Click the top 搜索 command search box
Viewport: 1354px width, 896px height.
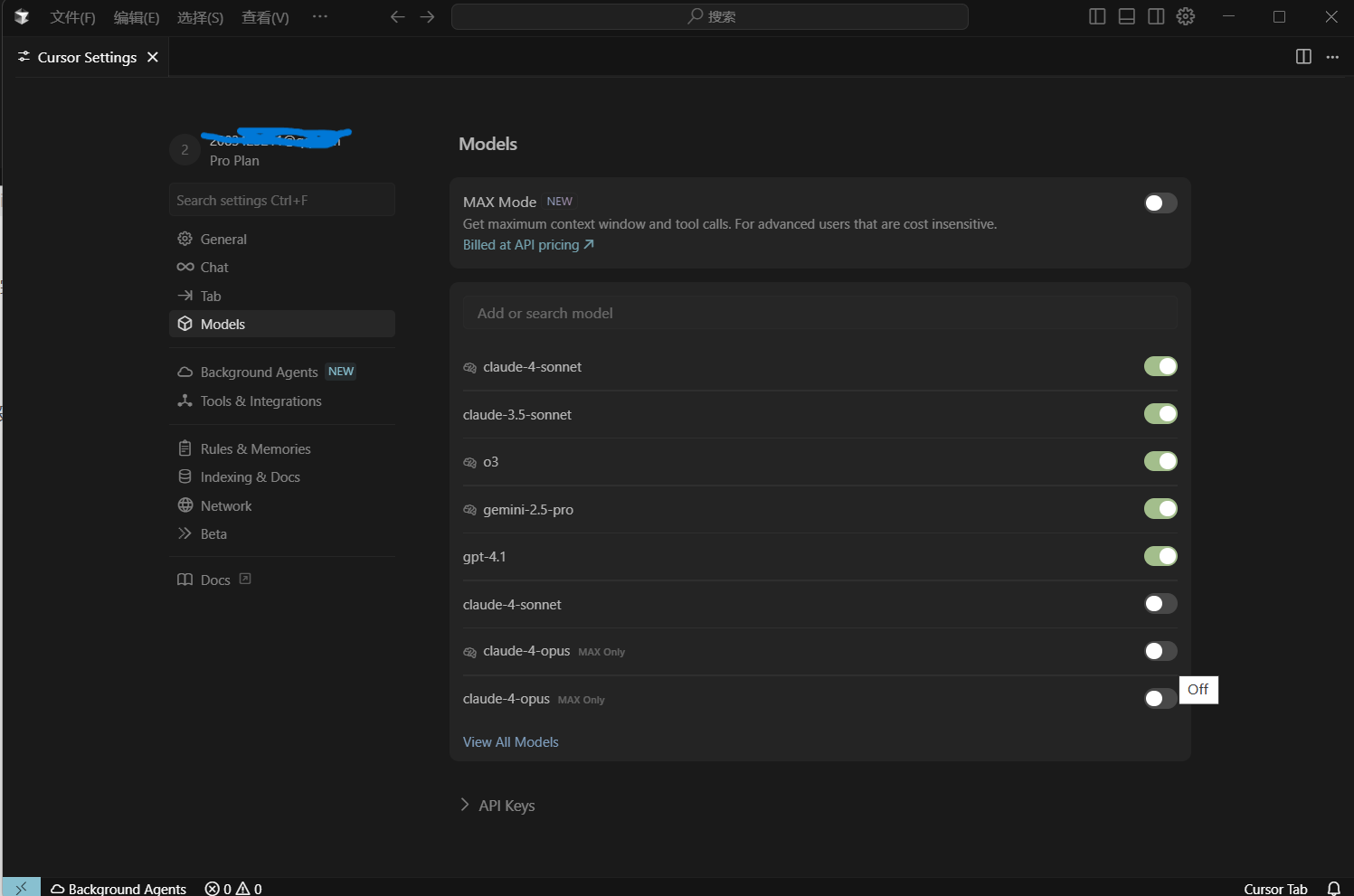point(710,16)
